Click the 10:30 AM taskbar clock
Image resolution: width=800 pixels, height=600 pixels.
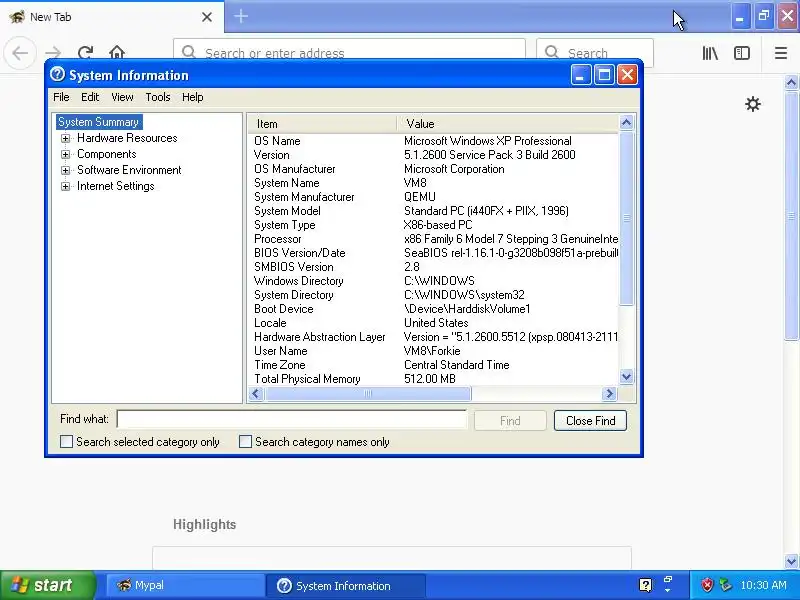point(763,585)
